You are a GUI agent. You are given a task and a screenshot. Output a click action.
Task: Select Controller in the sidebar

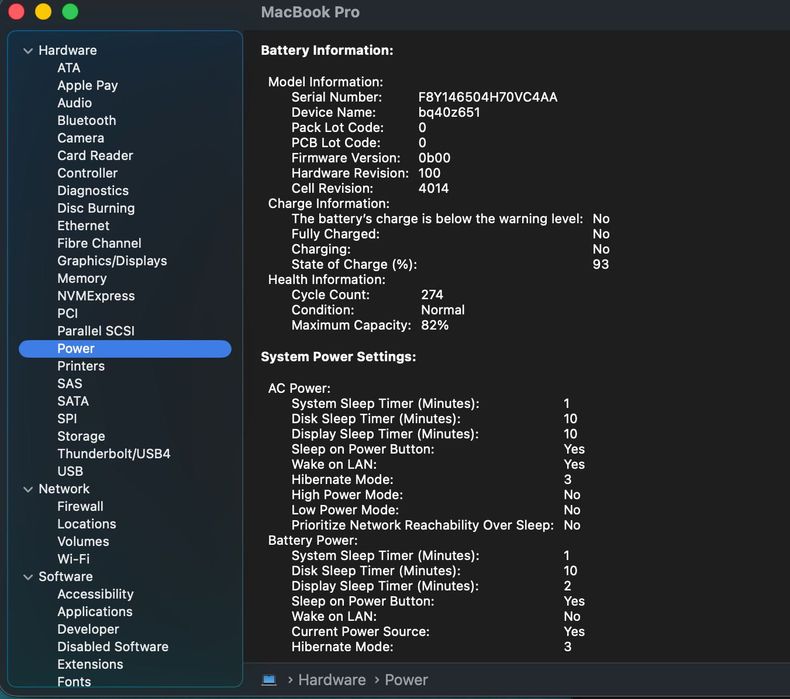tap(88, 173)
